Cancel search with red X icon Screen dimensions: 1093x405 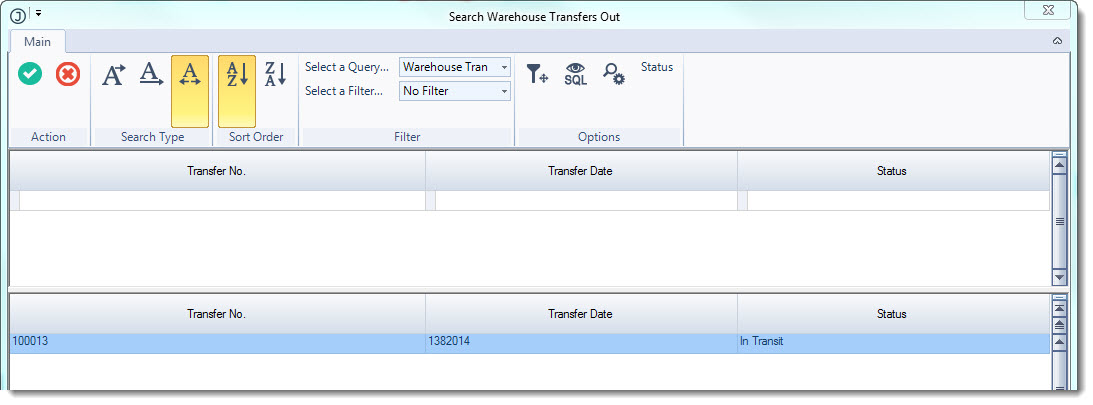68,74
